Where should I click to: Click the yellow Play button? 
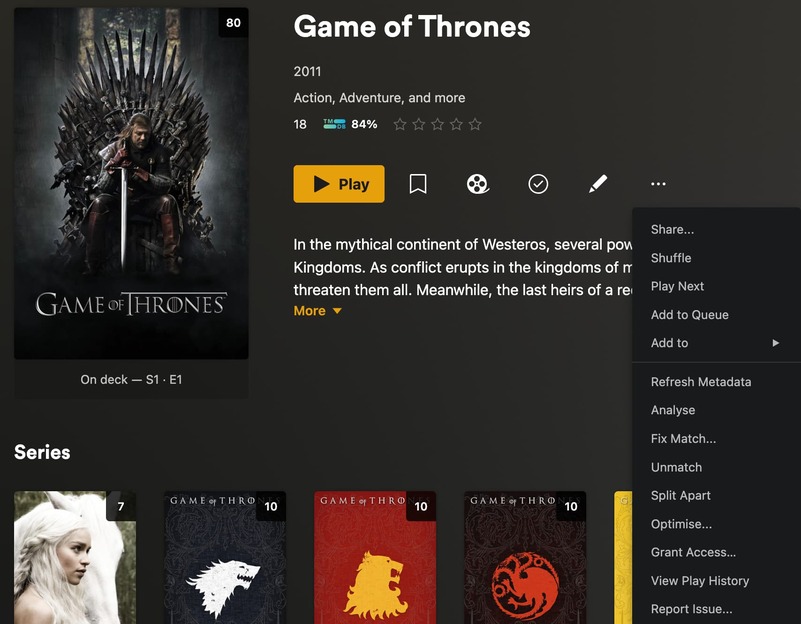point(339,184)
